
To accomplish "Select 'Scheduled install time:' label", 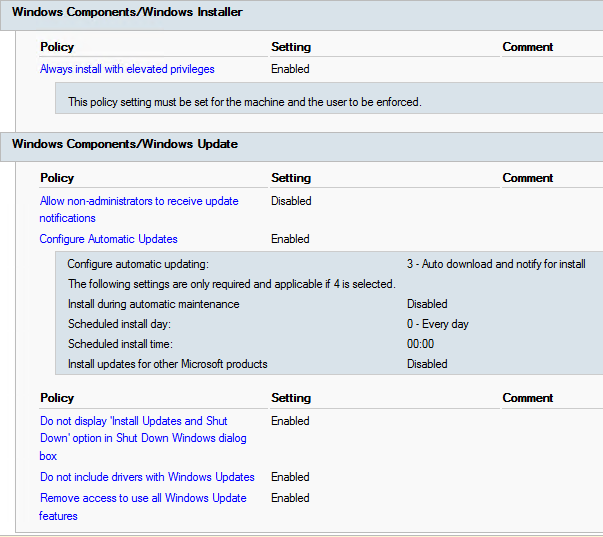I will [120, 344].
